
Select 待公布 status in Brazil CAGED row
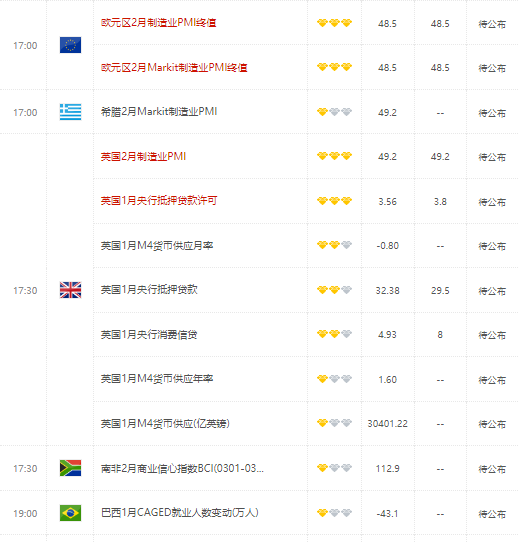tap(492, 514)
